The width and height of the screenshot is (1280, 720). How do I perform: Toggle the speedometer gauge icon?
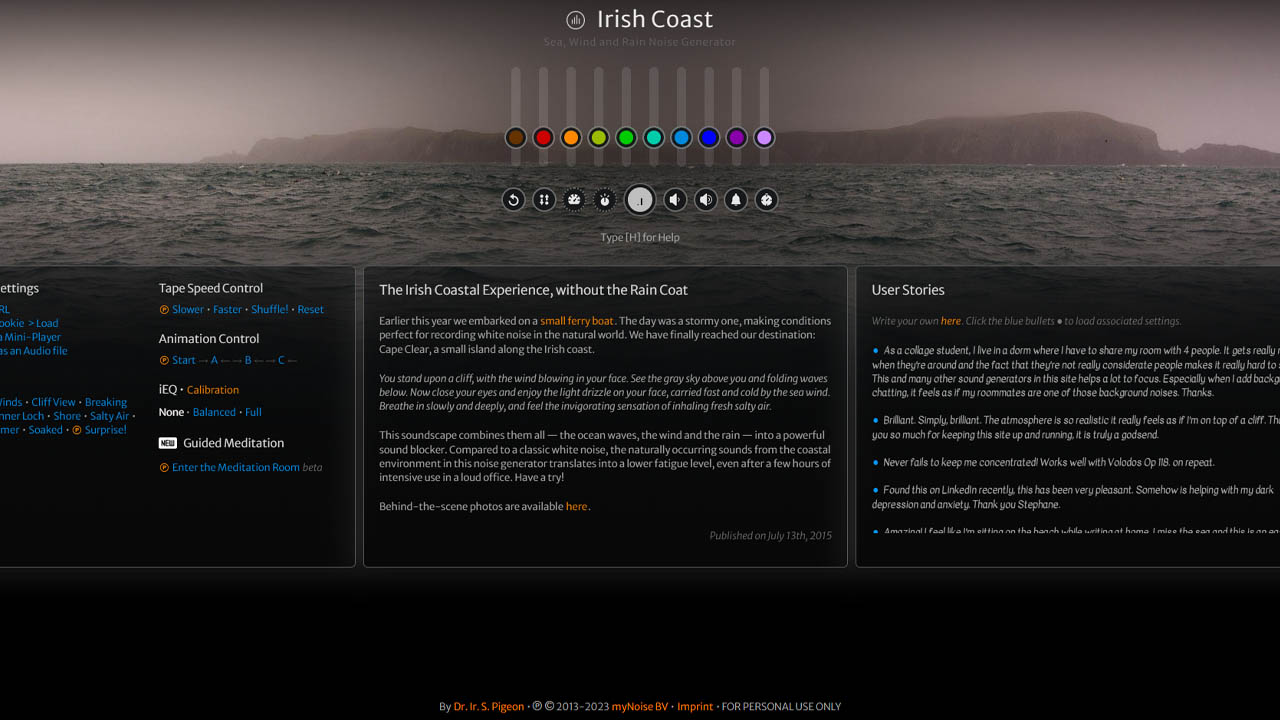(x=574, y=200)
